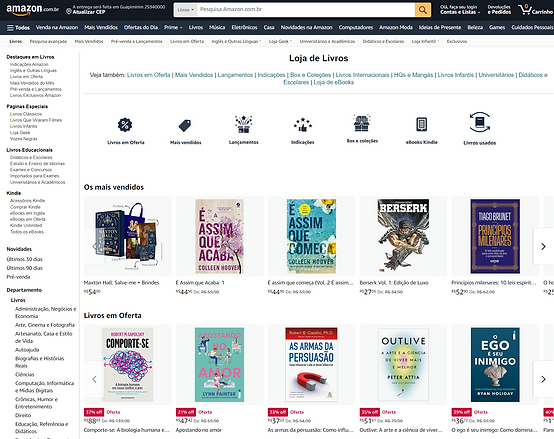Open HQs e Mangás link under Veja também

coord(413,75)
